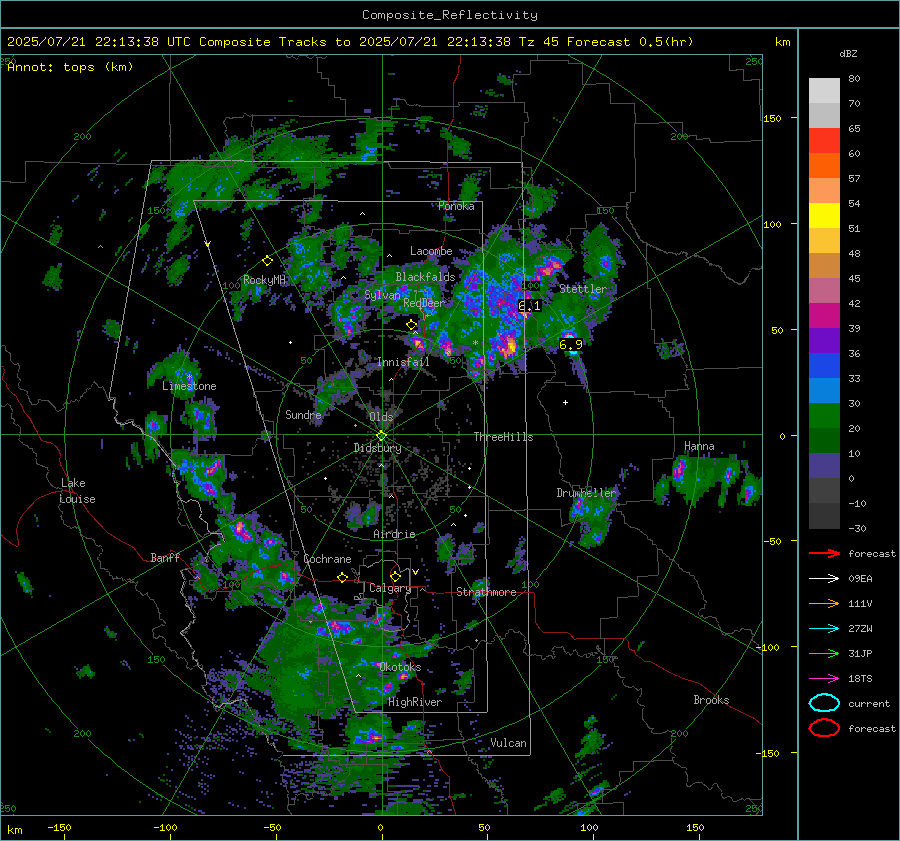Image resolution: width=900 pixels, height=841 pixels.
Task: Click the Strathmore city label
Action: tap(486, 592)
